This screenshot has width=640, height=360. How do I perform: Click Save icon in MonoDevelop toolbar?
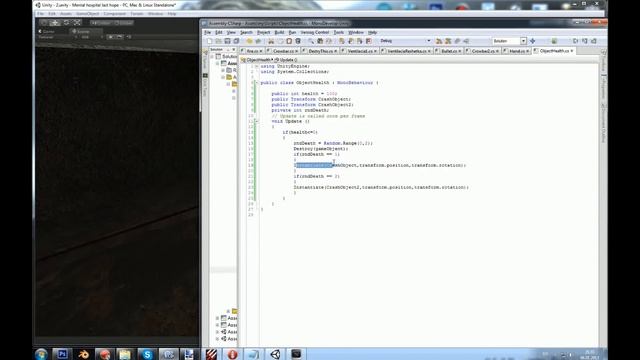[227, 41]
